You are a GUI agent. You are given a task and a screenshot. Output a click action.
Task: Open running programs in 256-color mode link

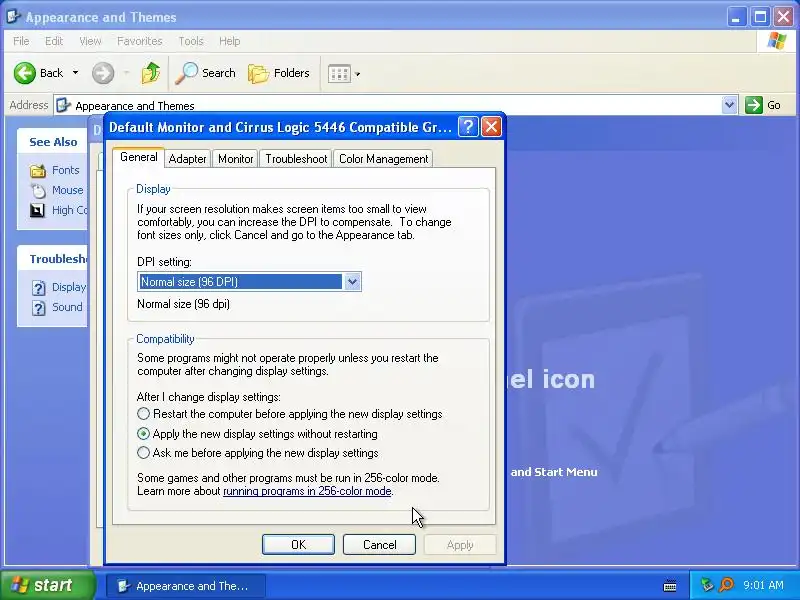coord(307,491)
